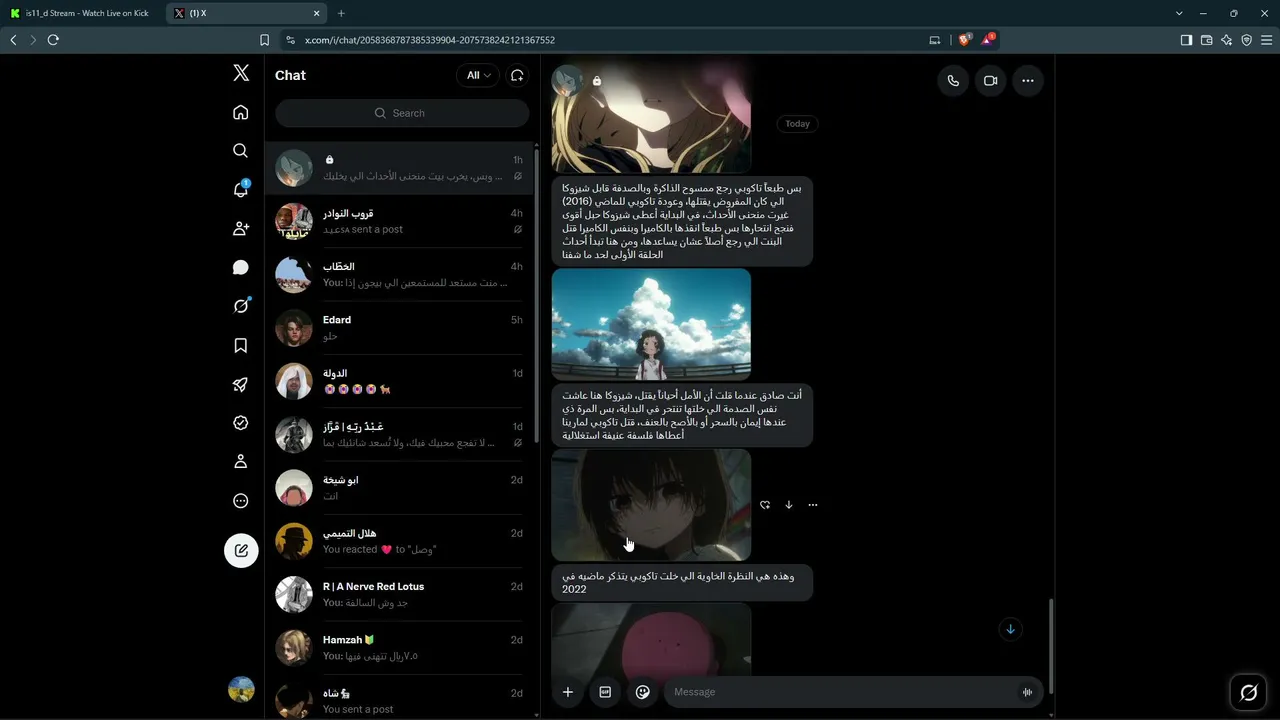
Task: Open the Follow people icon in sidebar
Action: (241, 228)
